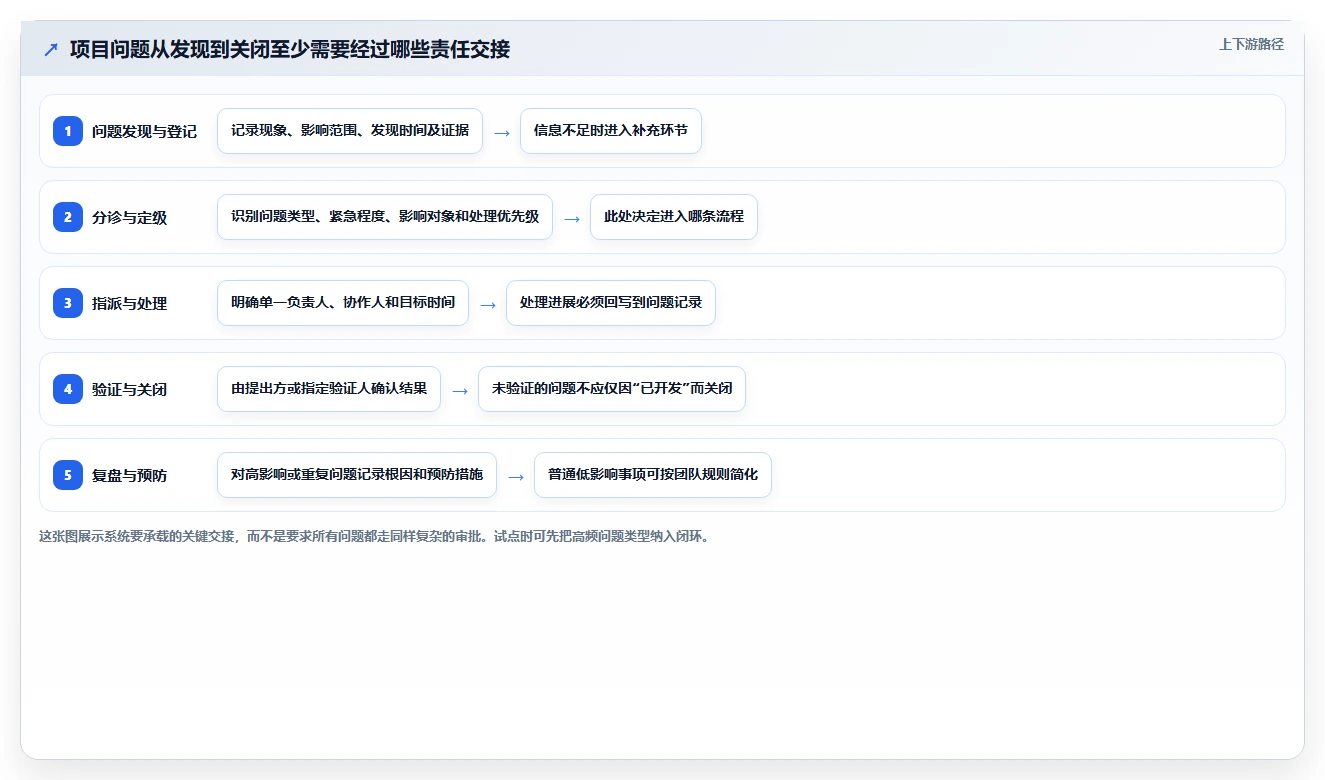Viewport: 1325px width, 780px height.
Task: Select the 问题发现与登记 step label
Action: (144, 131)
